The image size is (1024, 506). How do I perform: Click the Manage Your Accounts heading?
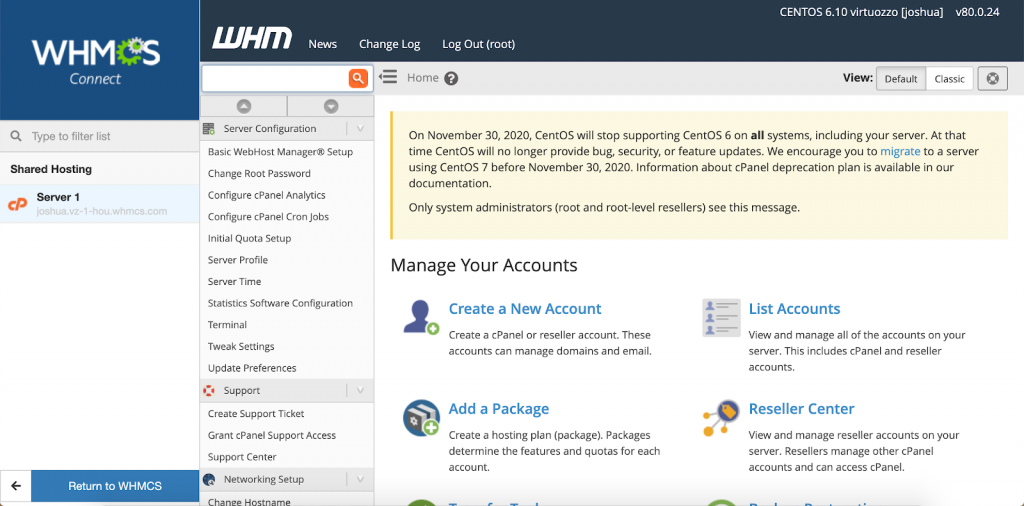(x=484, y=265)
